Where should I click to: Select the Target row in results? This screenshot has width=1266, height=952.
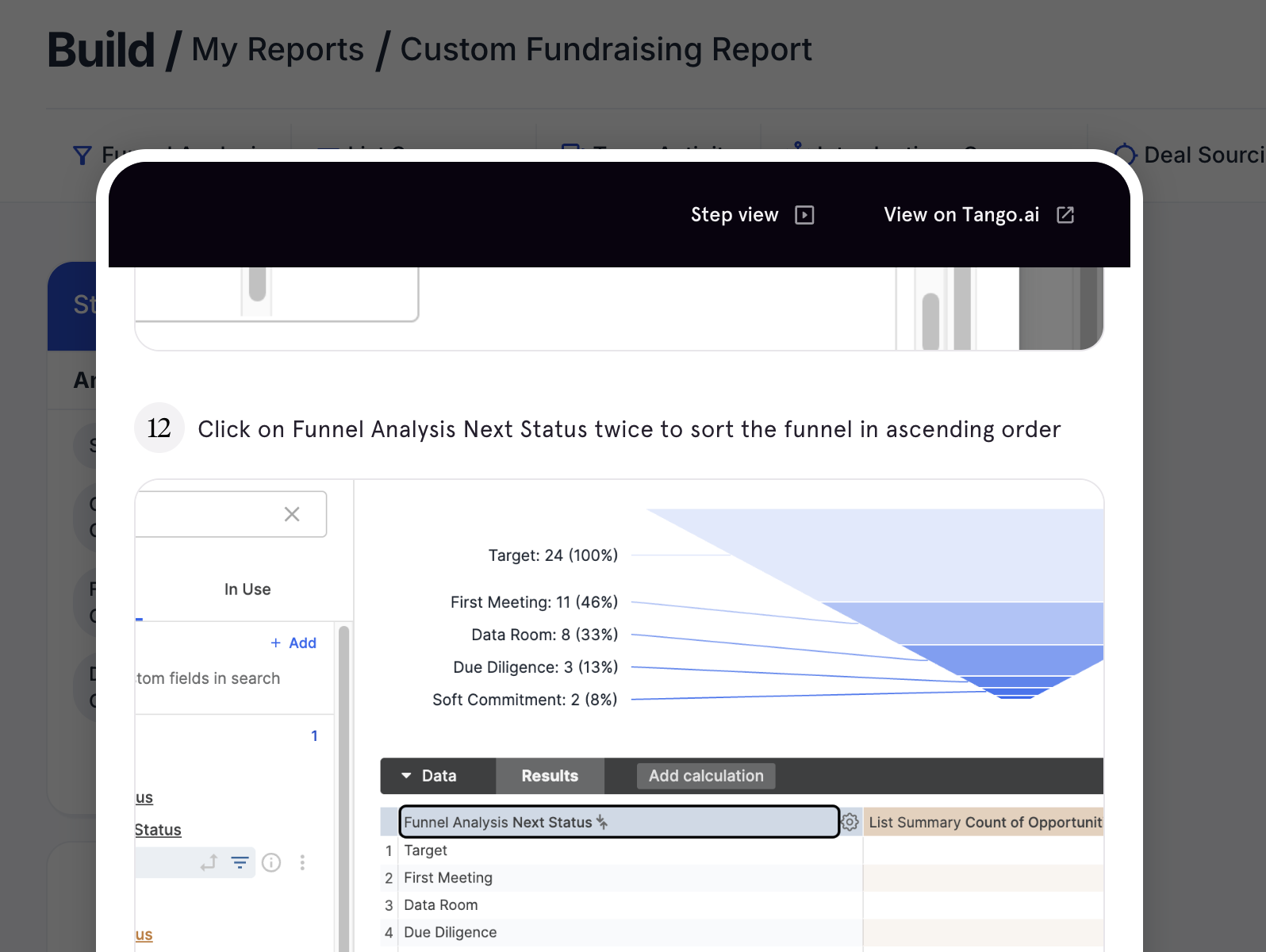click(622, 850)
